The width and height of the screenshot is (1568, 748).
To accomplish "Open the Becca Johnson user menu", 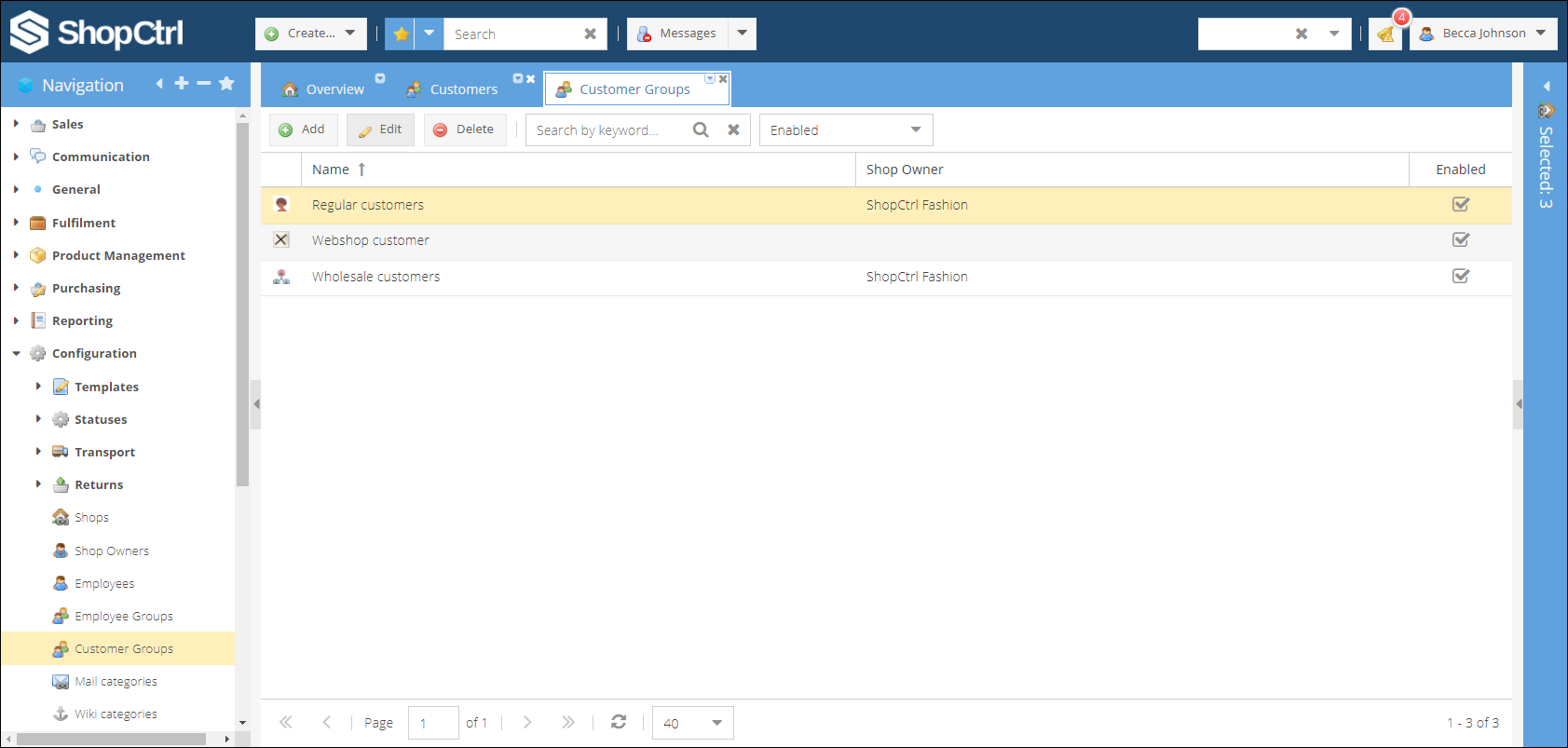I will pos(1483,34).
